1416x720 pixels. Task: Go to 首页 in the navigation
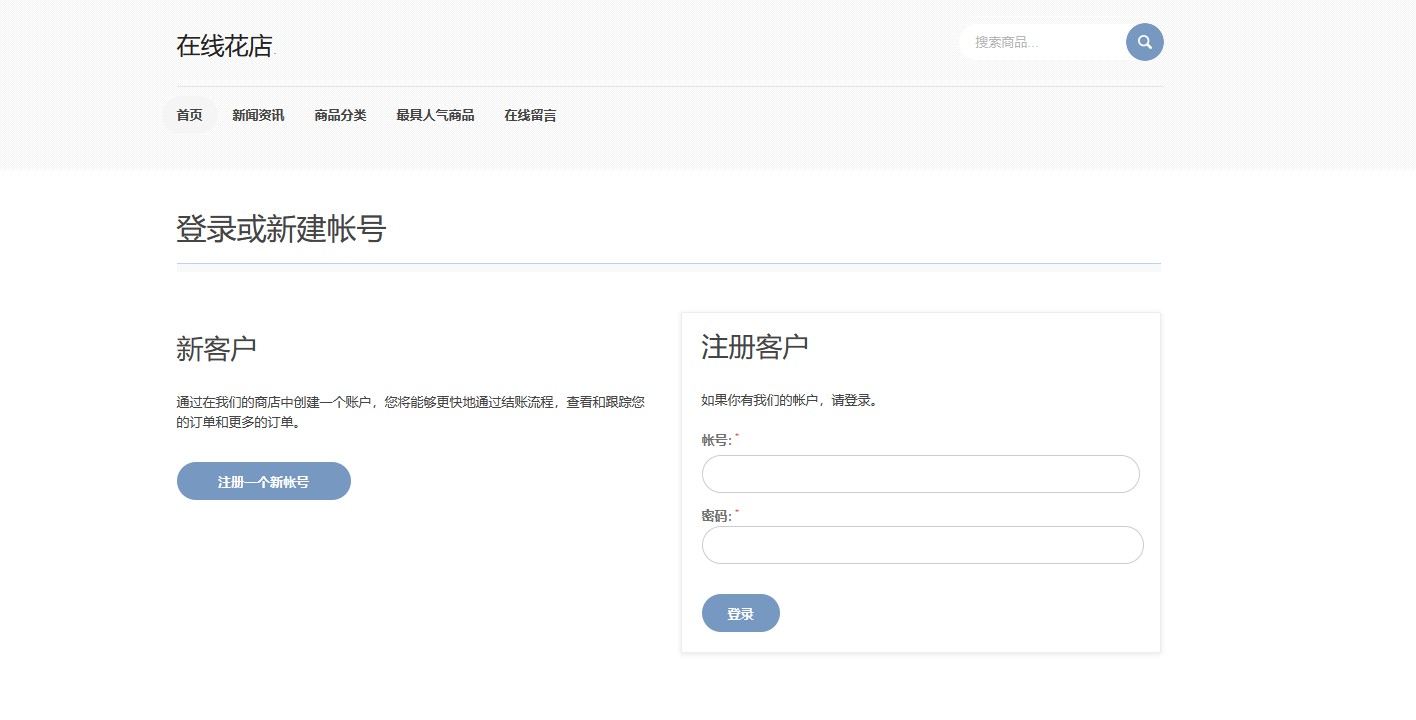pyautogui.click(x=189, y=116)
